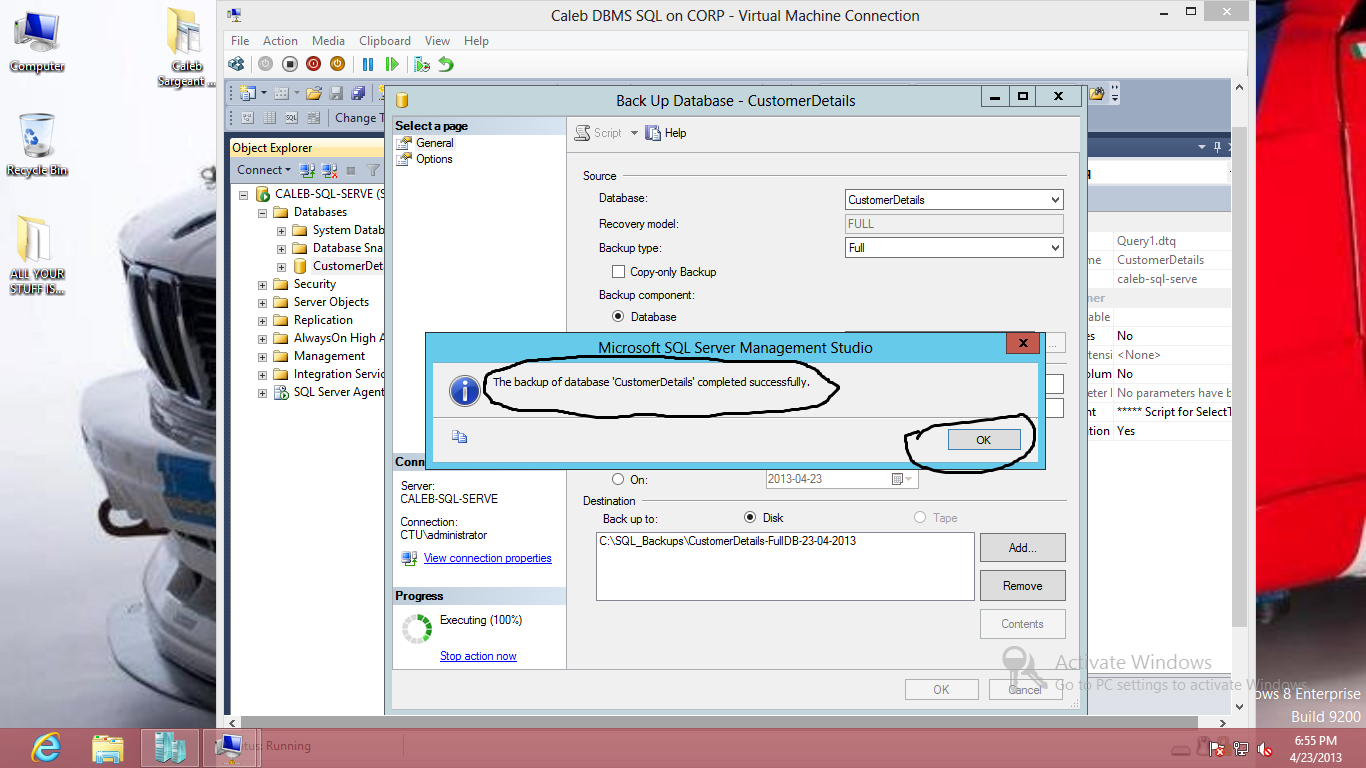Click the Add... destination button

coord(1022,548)
